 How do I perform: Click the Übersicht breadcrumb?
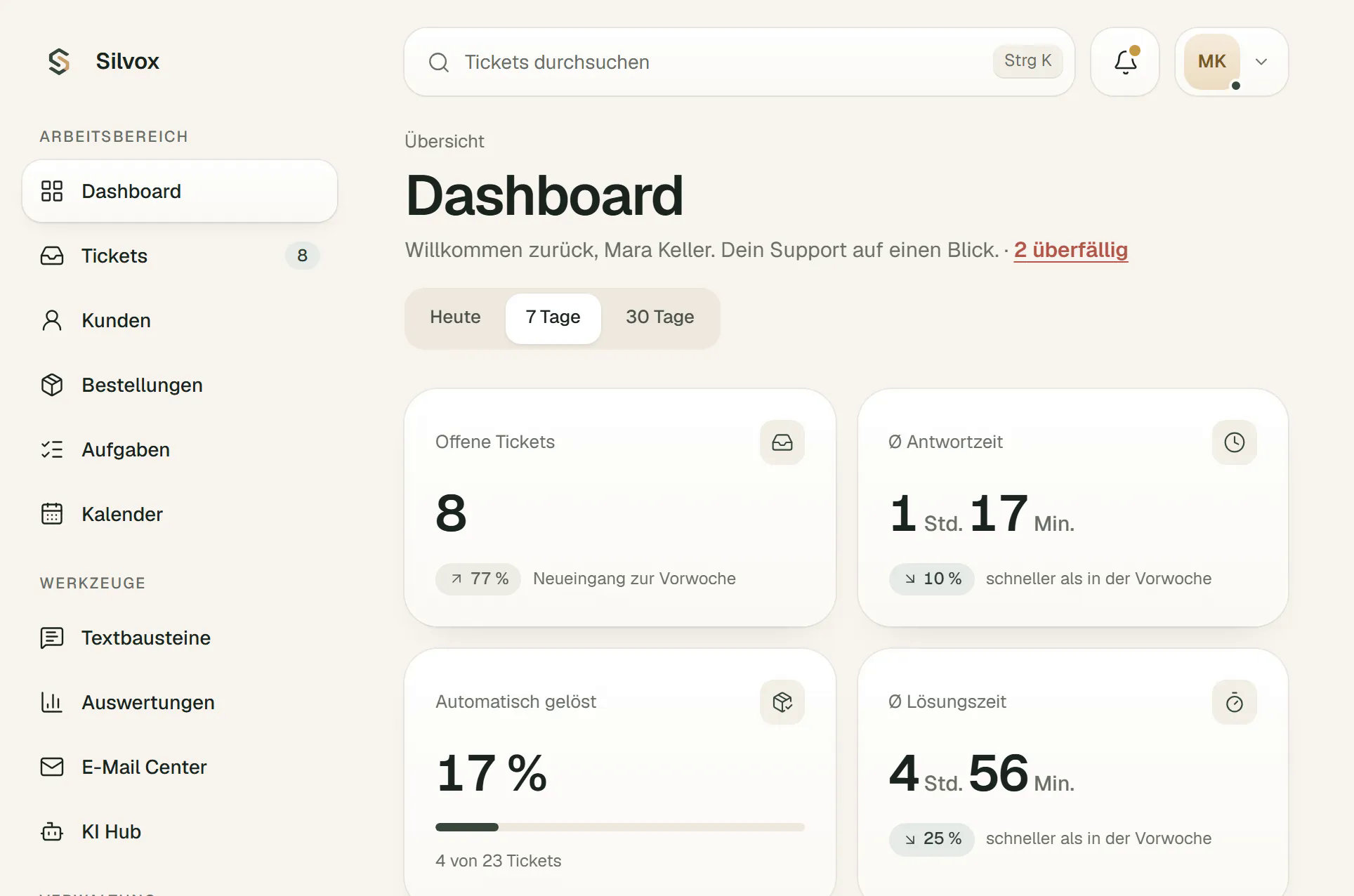click(x=445, y=141)
